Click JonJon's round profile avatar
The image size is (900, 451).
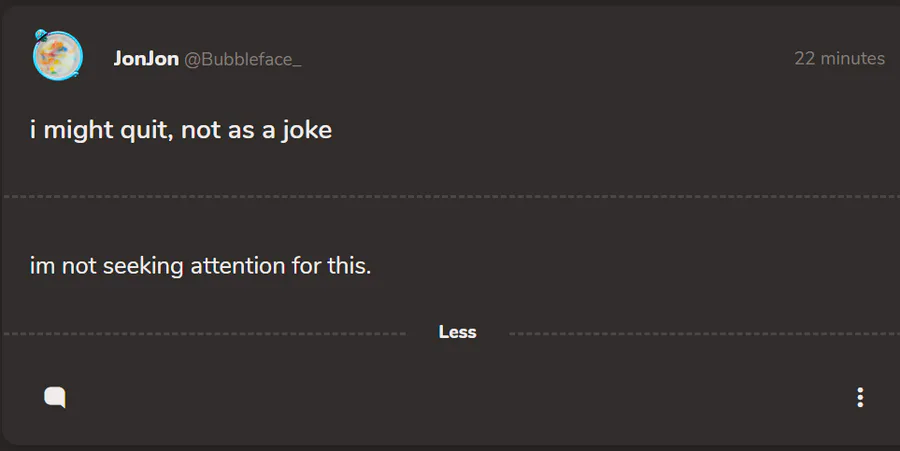coord(57,56)
